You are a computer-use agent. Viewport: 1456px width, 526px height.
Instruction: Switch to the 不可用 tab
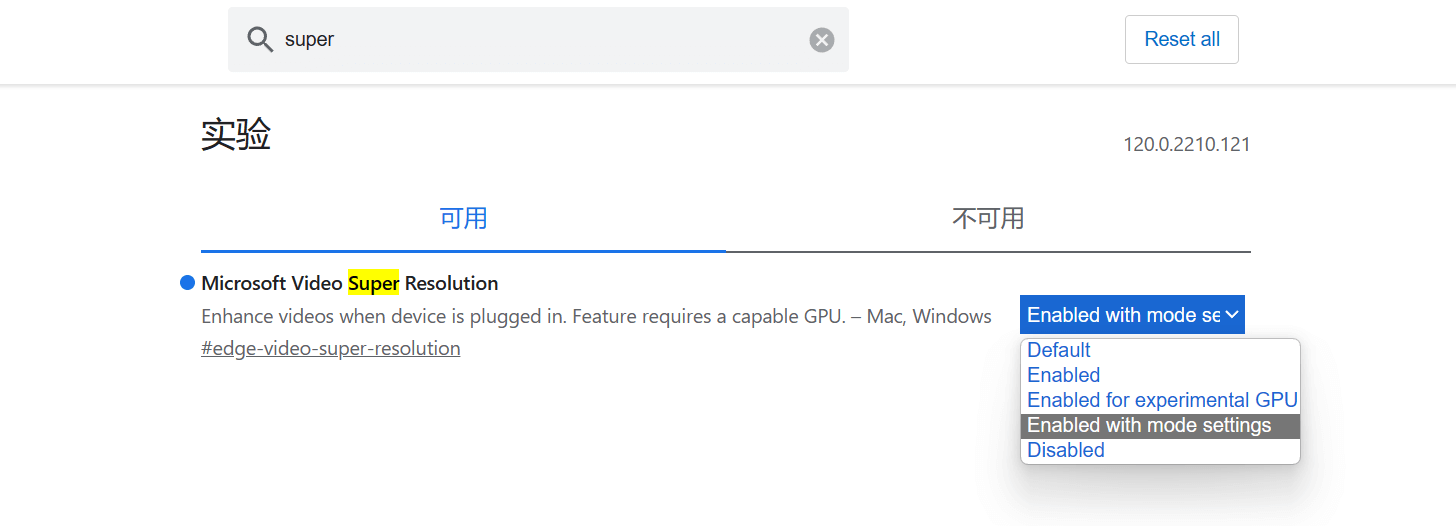click(x=988, y=218)
